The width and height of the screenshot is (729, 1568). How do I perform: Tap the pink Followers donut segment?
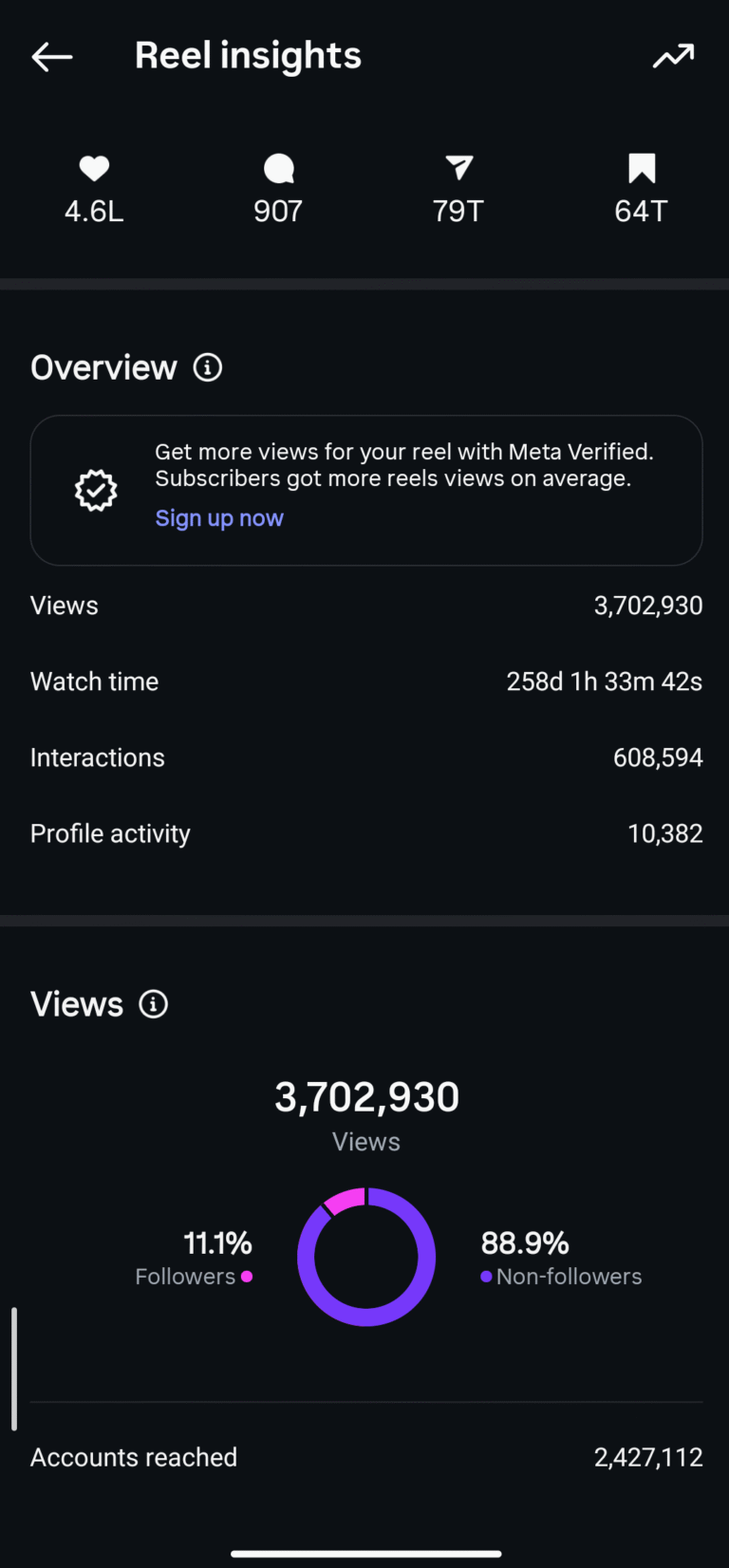click(346, 1200)
